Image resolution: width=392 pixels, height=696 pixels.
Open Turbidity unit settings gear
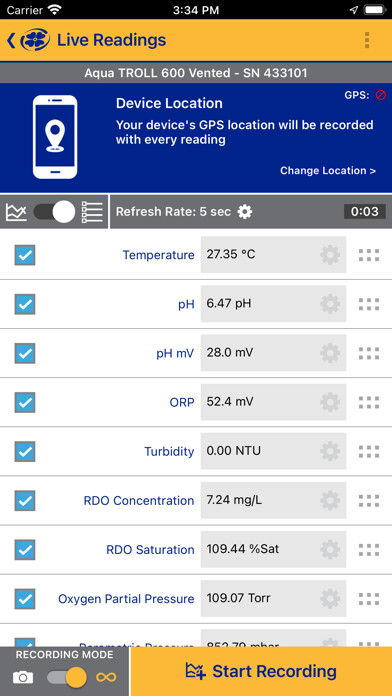(330, 451)
